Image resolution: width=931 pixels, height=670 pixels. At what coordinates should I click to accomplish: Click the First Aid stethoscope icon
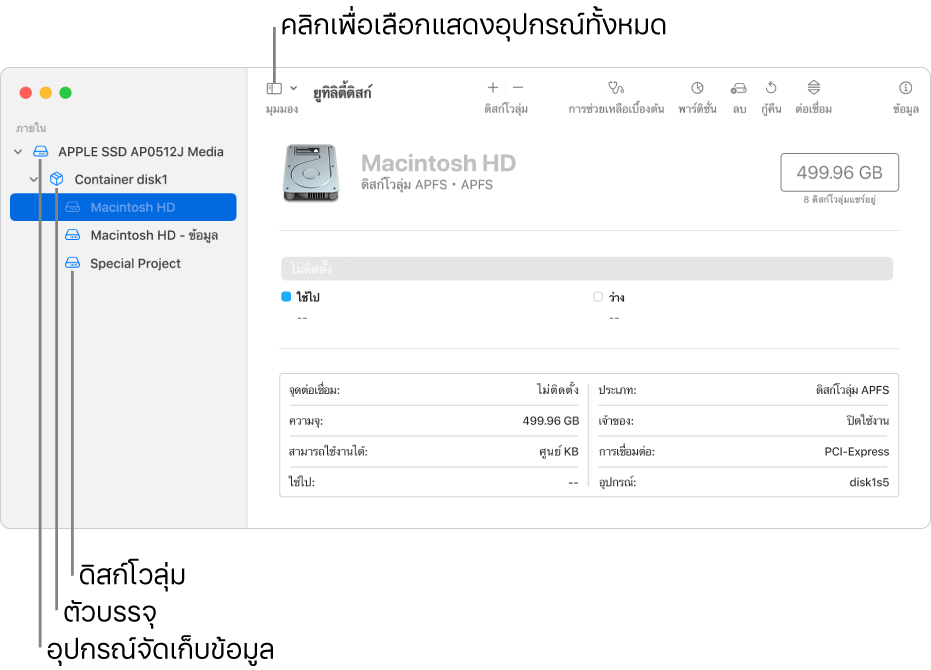pos(615,88)
